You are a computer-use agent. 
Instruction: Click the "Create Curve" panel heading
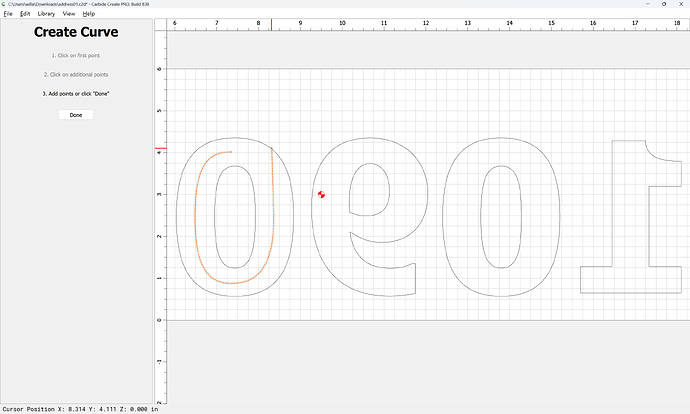[76, 32]
